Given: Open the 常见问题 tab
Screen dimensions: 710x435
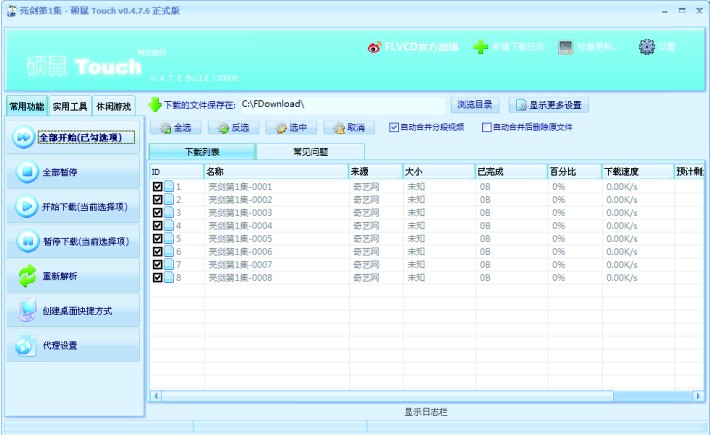Looking at the screenshot, I should point(311,152).
